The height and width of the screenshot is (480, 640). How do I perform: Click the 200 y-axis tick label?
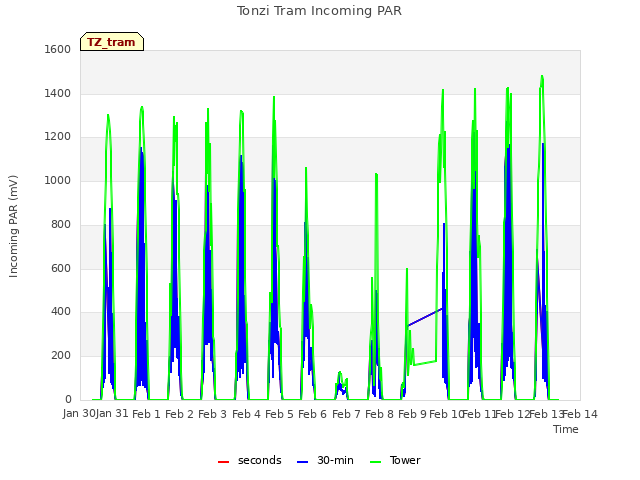point(61,356)
